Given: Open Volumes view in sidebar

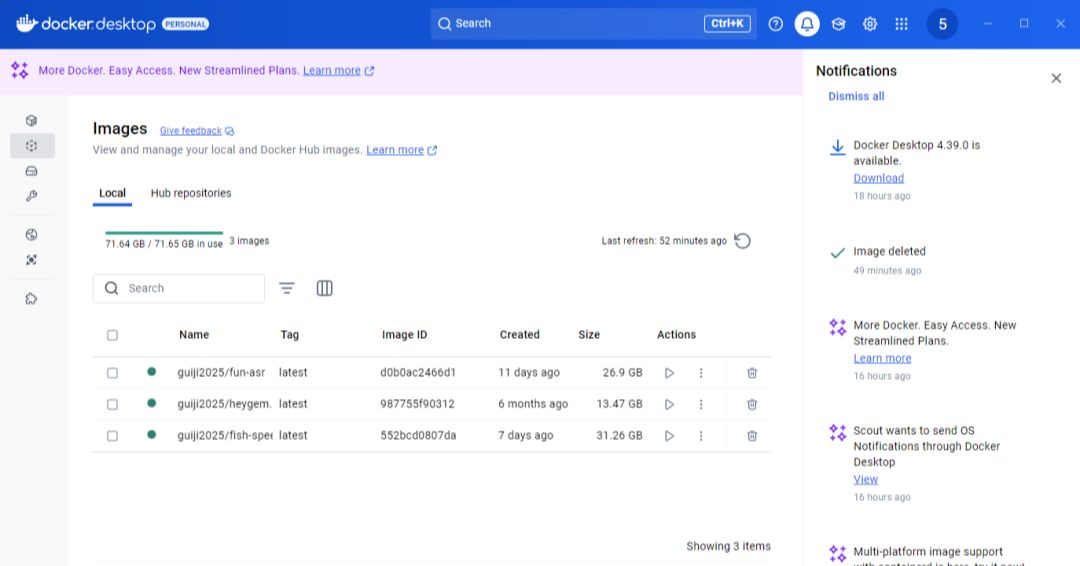Looking at the screenshot, I should [x=31, y=171].
